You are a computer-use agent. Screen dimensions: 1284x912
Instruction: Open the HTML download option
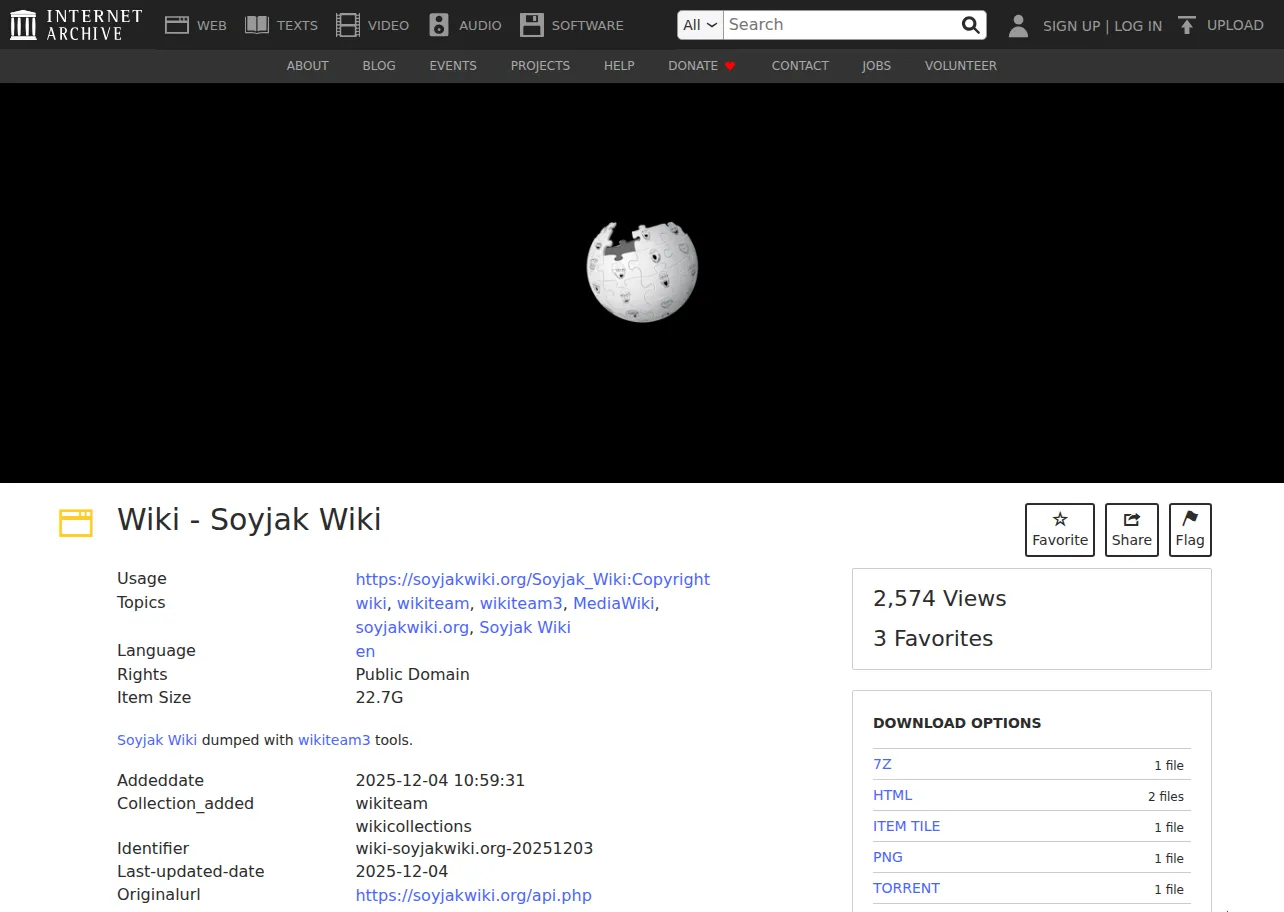click(x=892, y=795)
